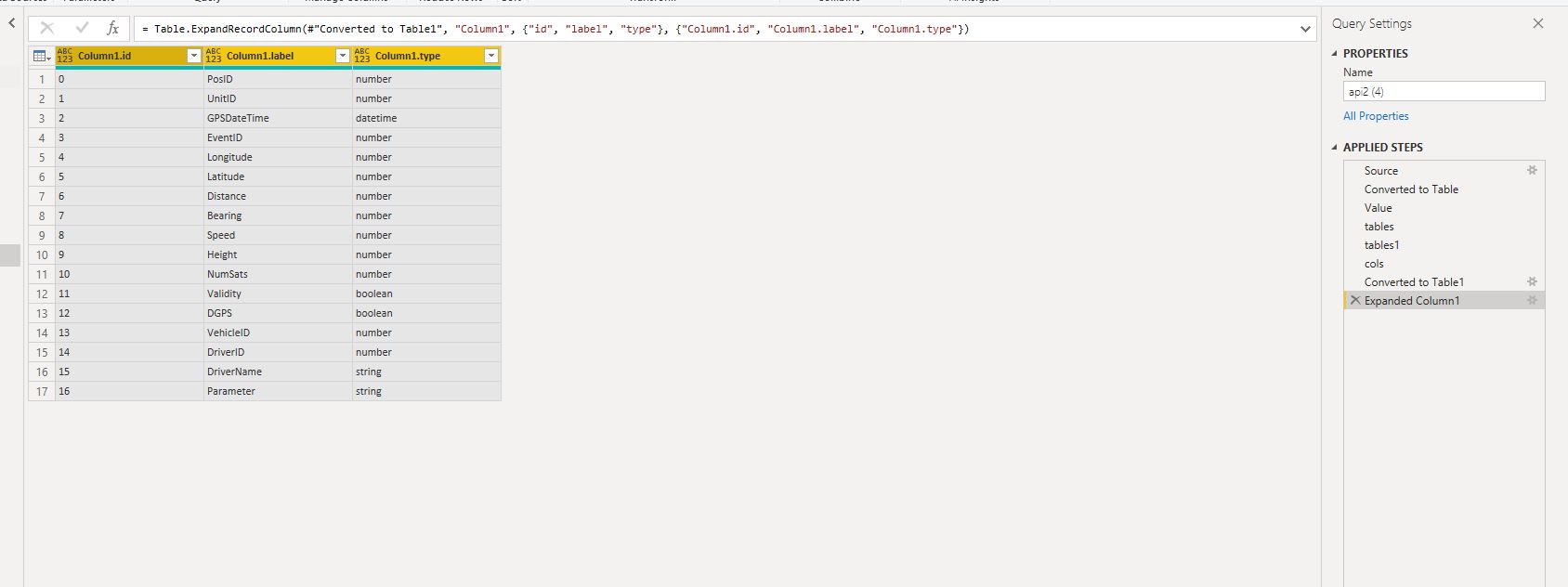Select the cols applied step
Image resolution: width=1568 pixels, height=587 pixels.
click(x=1444, y=263)
